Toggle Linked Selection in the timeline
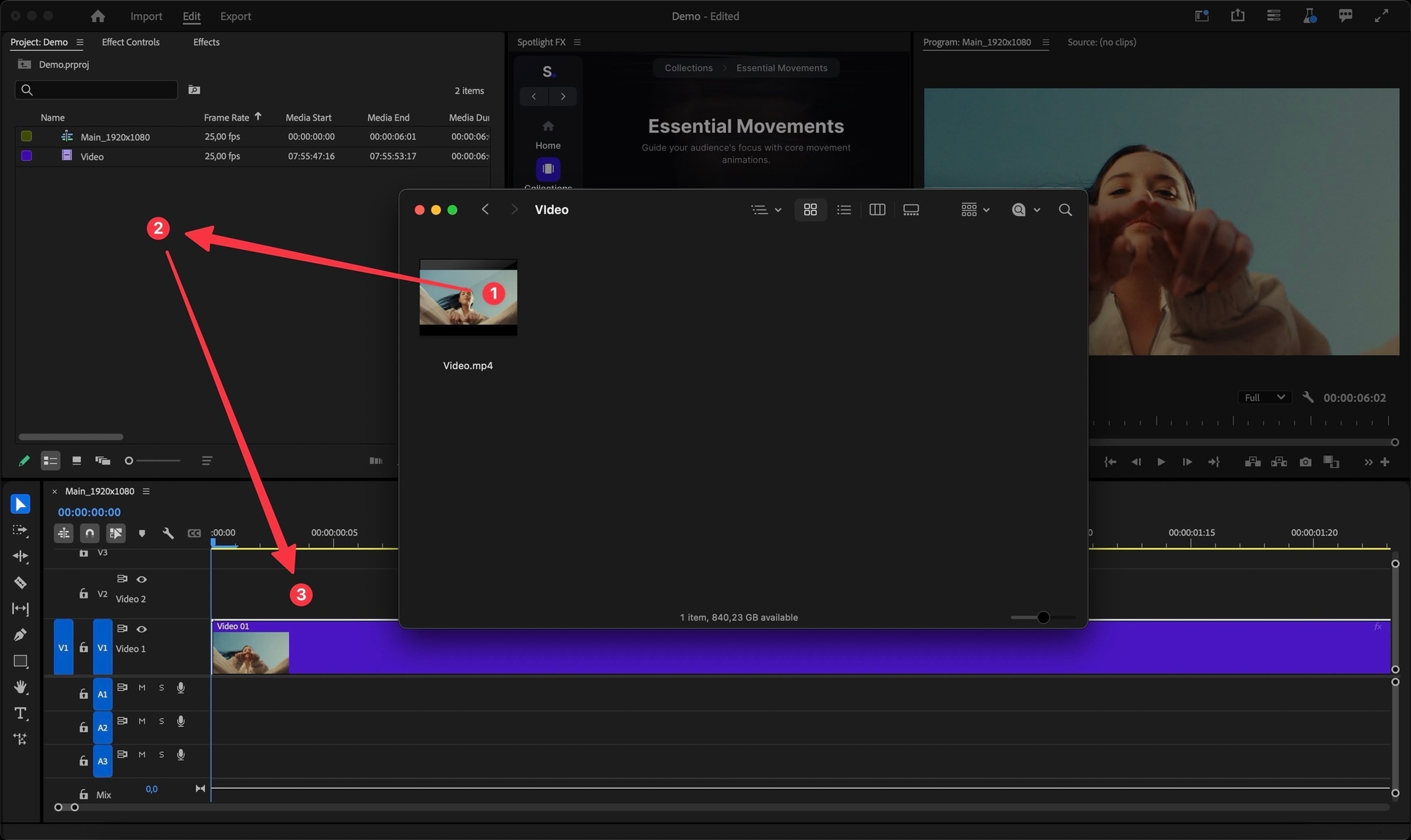This screenshot has height=840, width=1411. pos(116,534)
